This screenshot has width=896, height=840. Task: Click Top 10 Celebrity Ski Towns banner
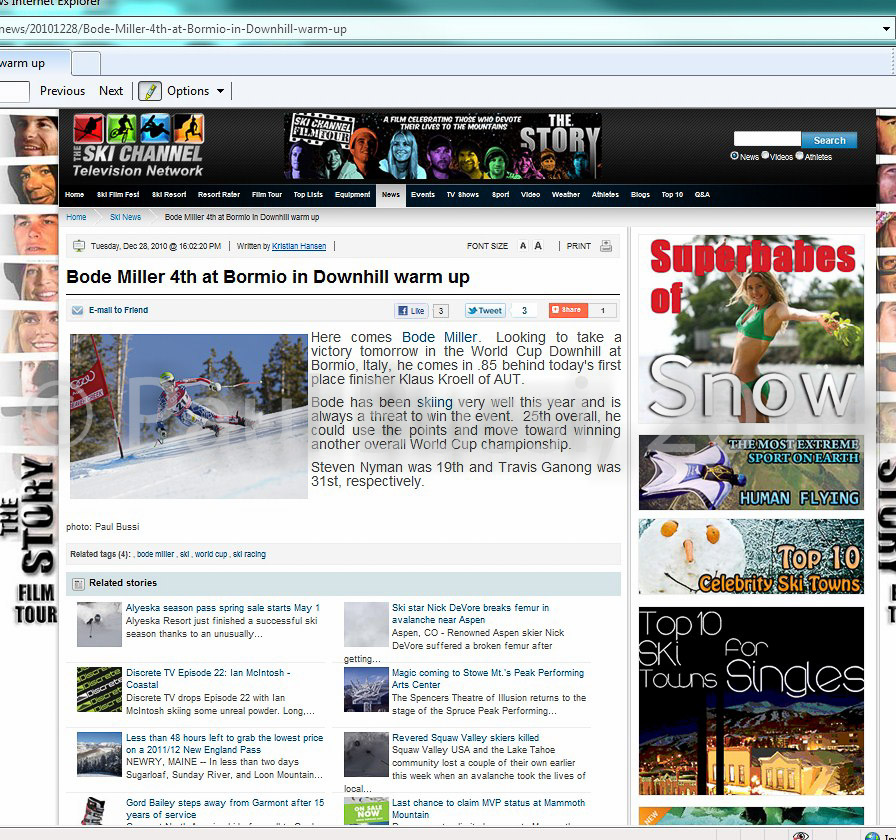pos(751,557)
